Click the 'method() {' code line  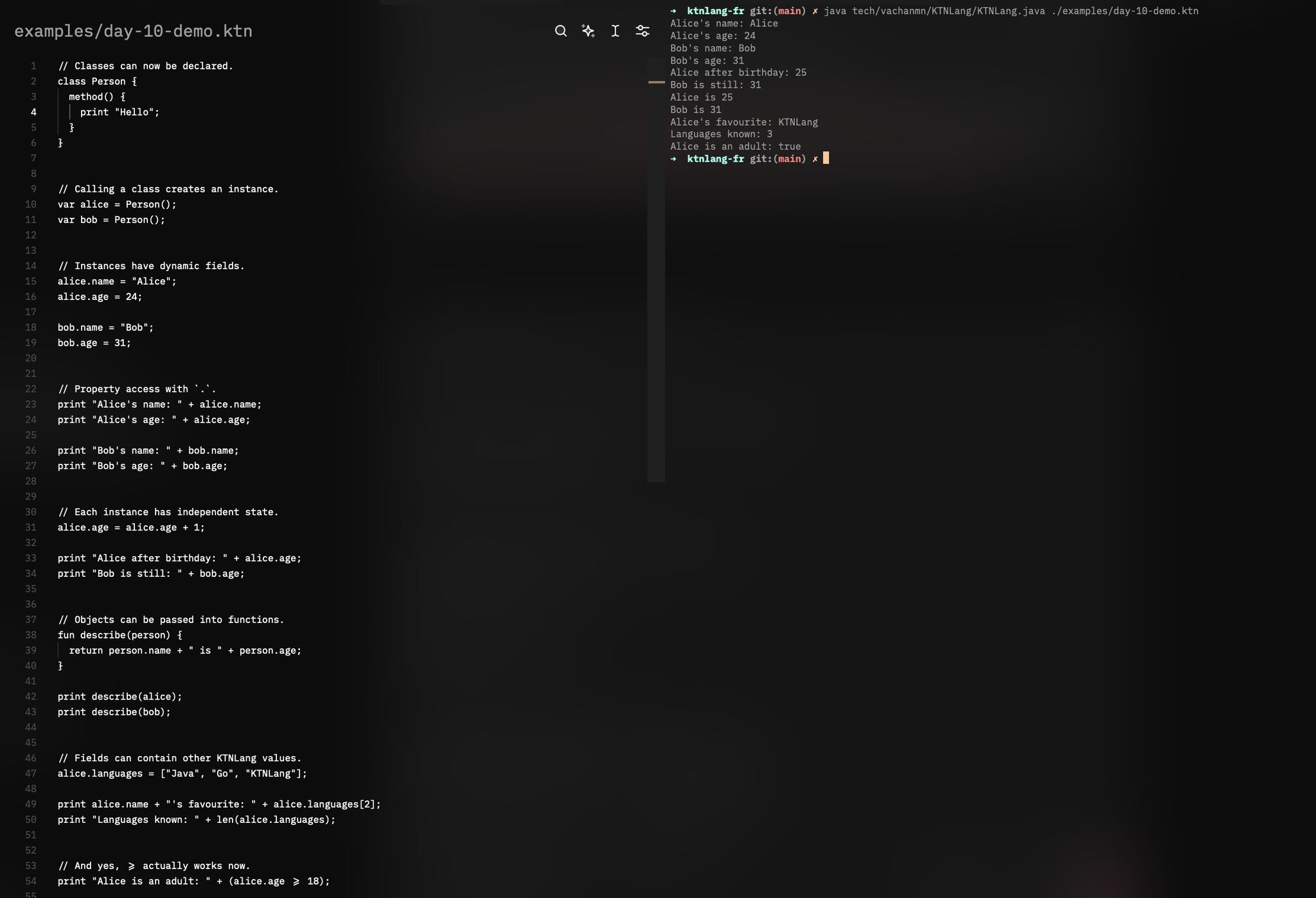pos(97,97)
